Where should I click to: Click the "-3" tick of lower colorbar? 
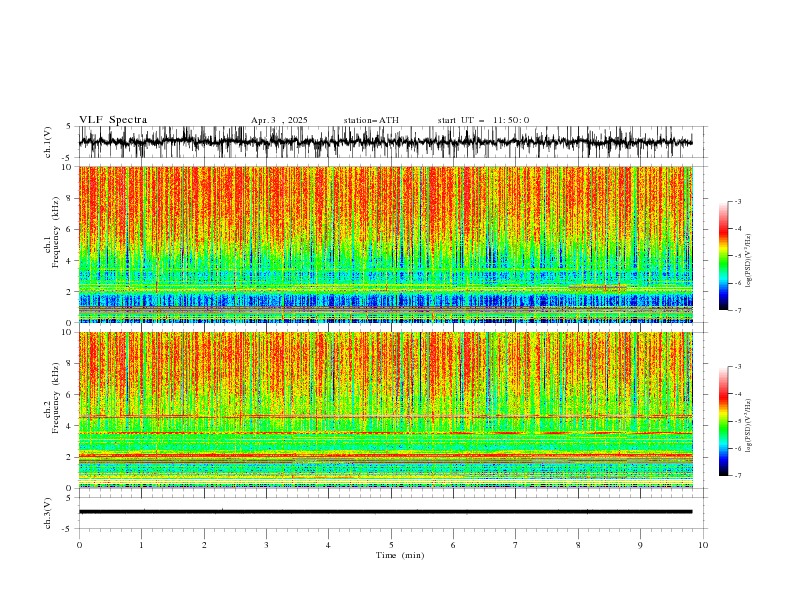737,366
